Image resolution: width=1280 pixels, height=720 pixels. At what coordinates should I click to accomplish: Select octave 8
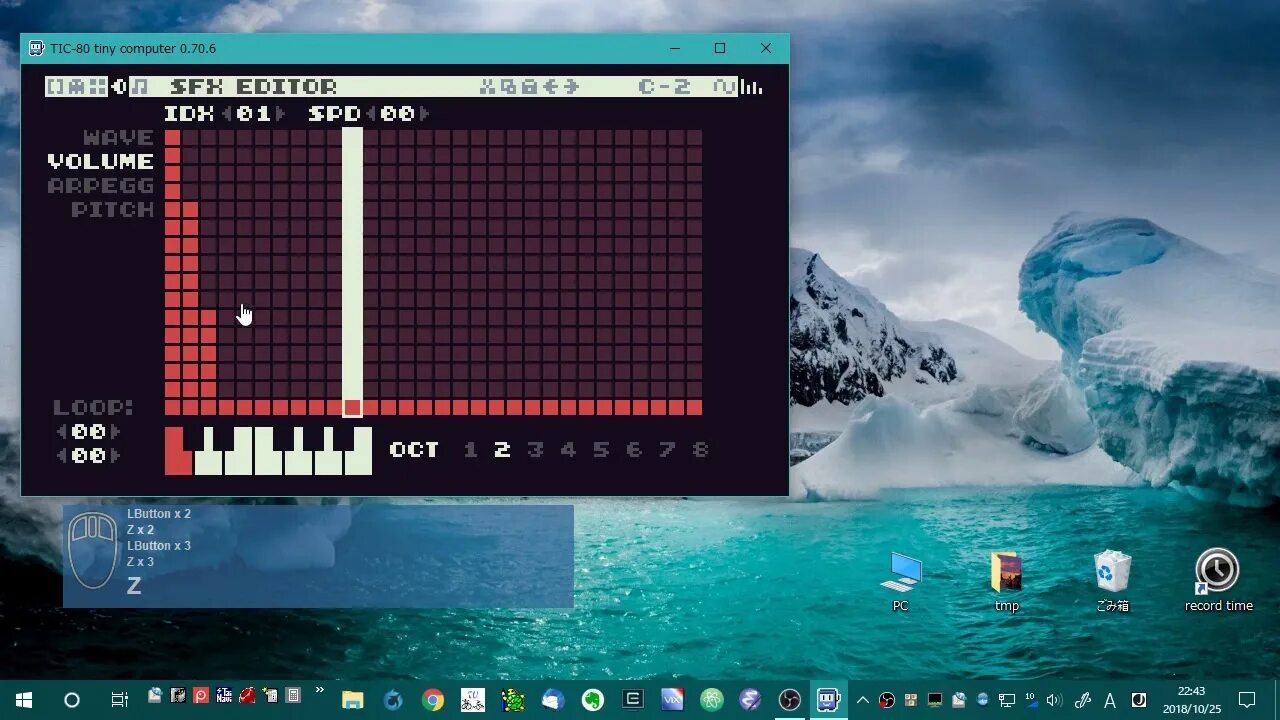(x=700, y=450)
